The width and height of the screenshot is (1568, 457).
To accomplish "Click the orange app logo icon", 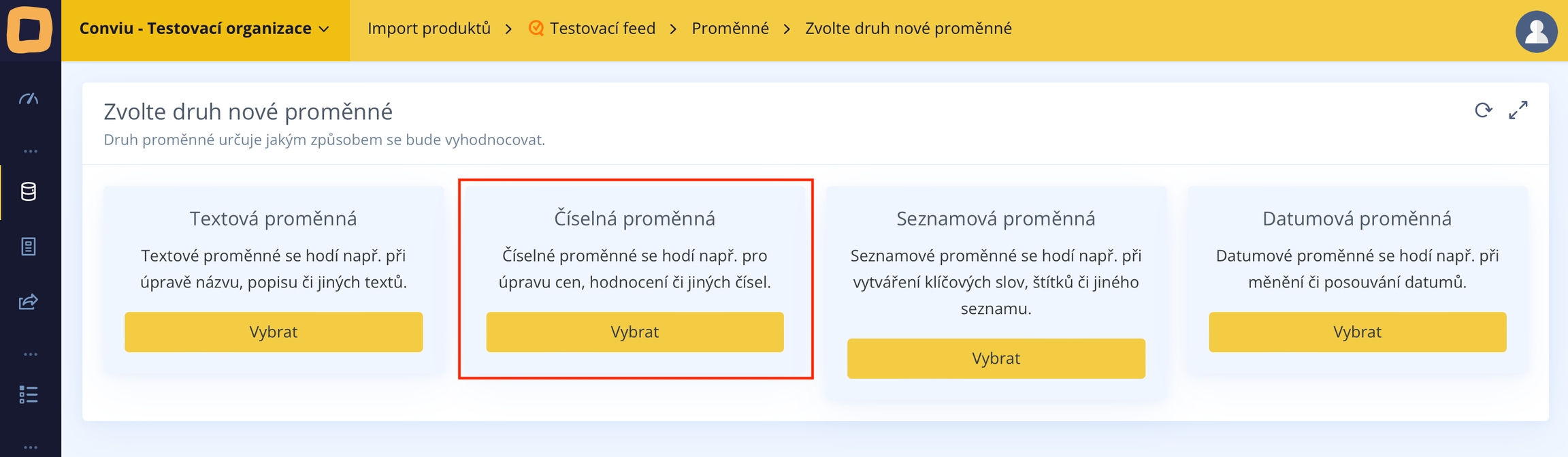I will [30, 29].
